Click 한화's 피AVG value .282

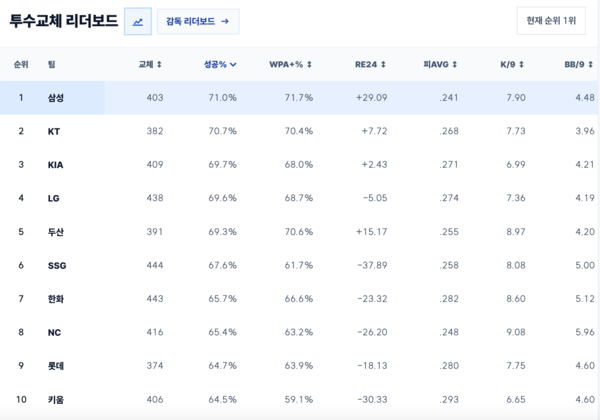(449, 298)
